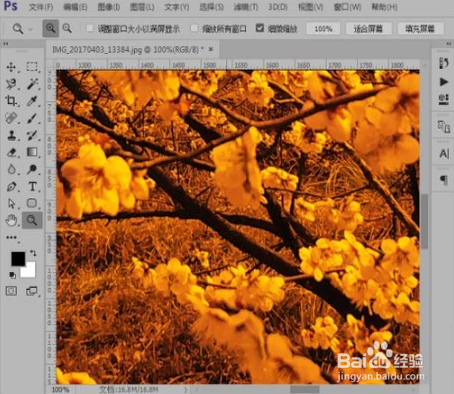Change screen mode from the toolbox
The width and height of the screenshot is (454, 394).
(32, 291)
